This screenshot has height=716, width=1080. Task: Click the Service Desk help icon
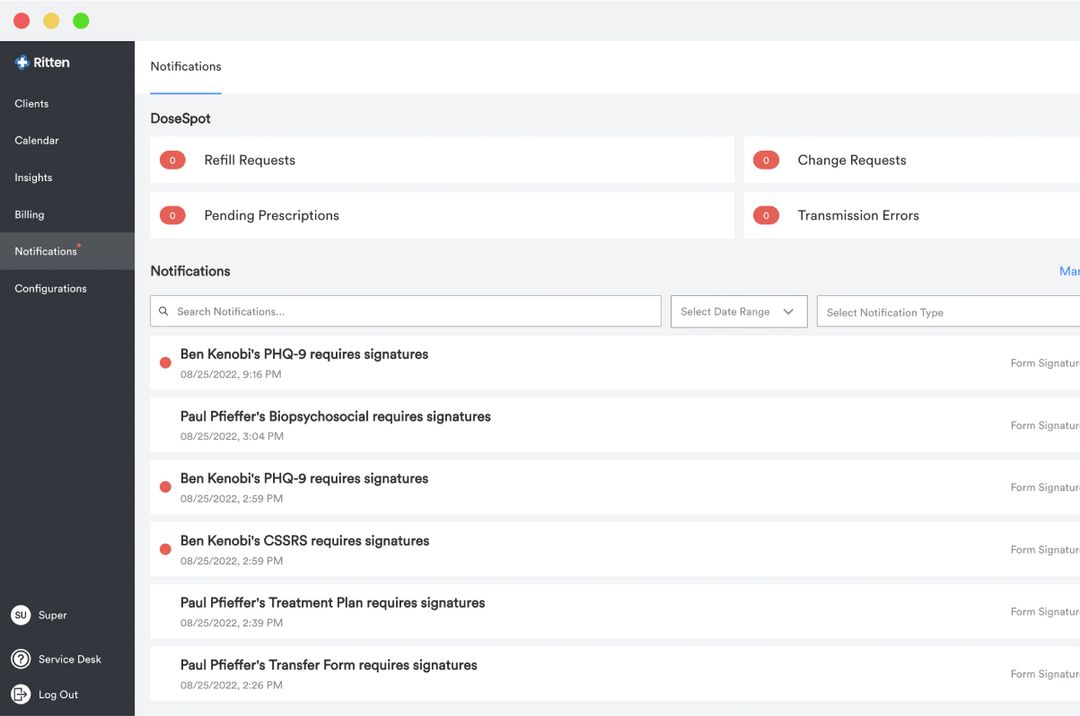tap(21, 659)
